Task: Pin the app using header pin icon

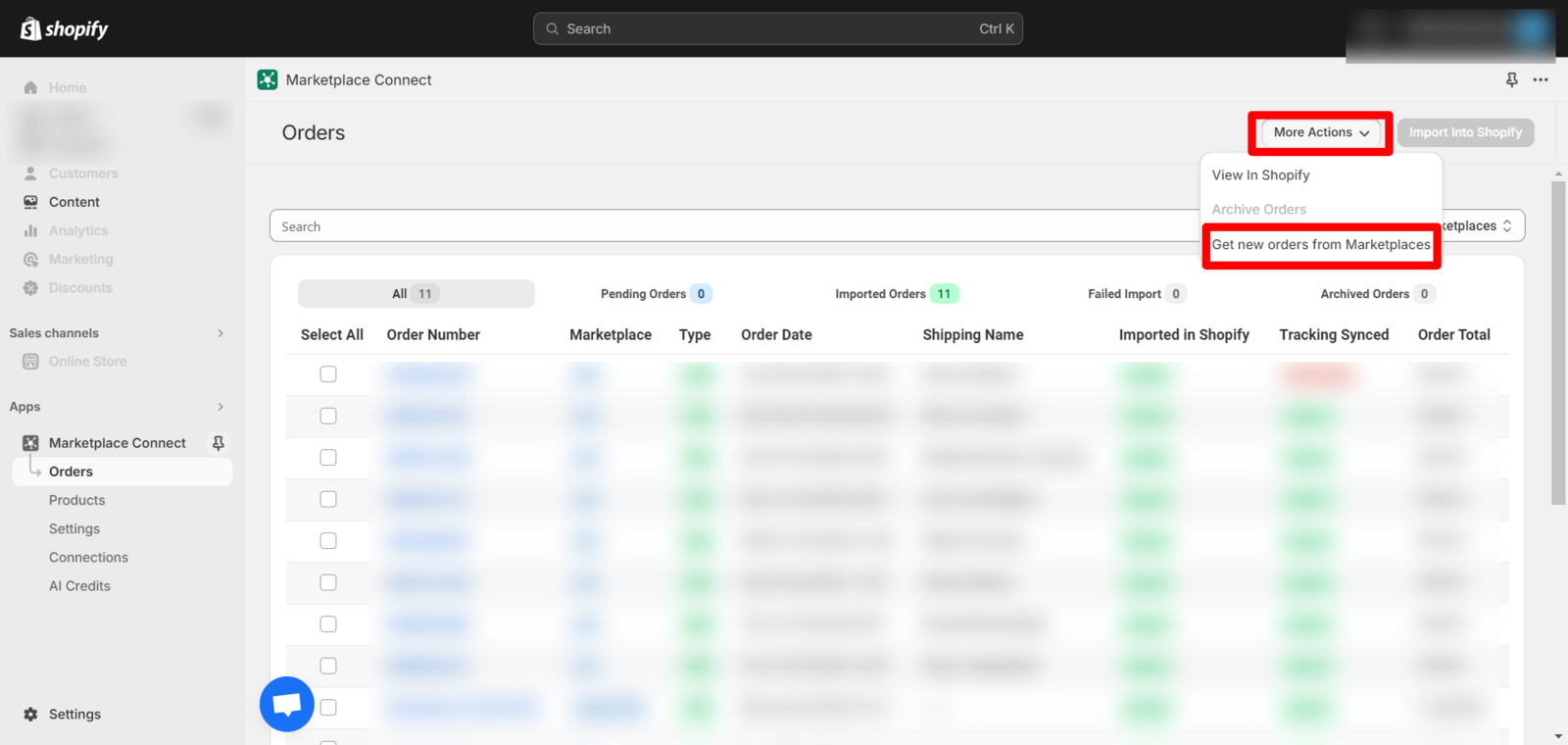Action: [x=1512, y=79]
